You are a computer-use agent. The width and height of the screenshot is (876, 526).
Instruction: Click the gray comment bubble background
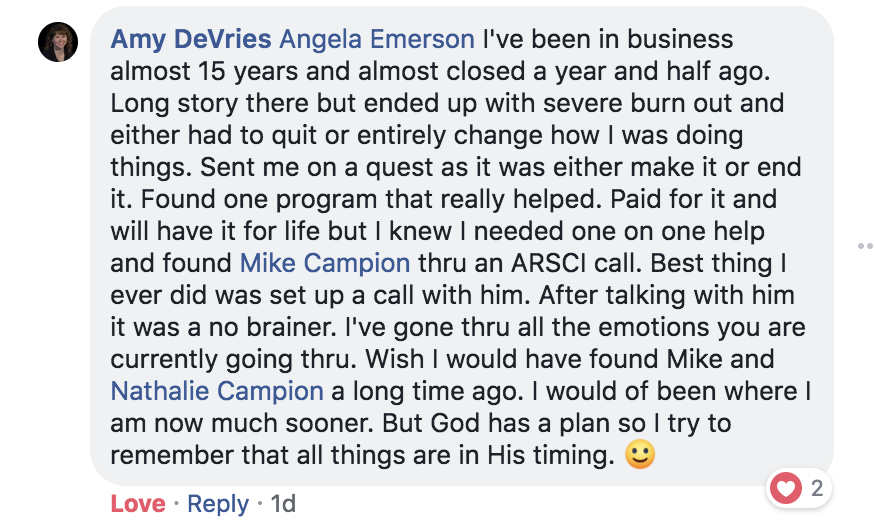tap(462, 246)
